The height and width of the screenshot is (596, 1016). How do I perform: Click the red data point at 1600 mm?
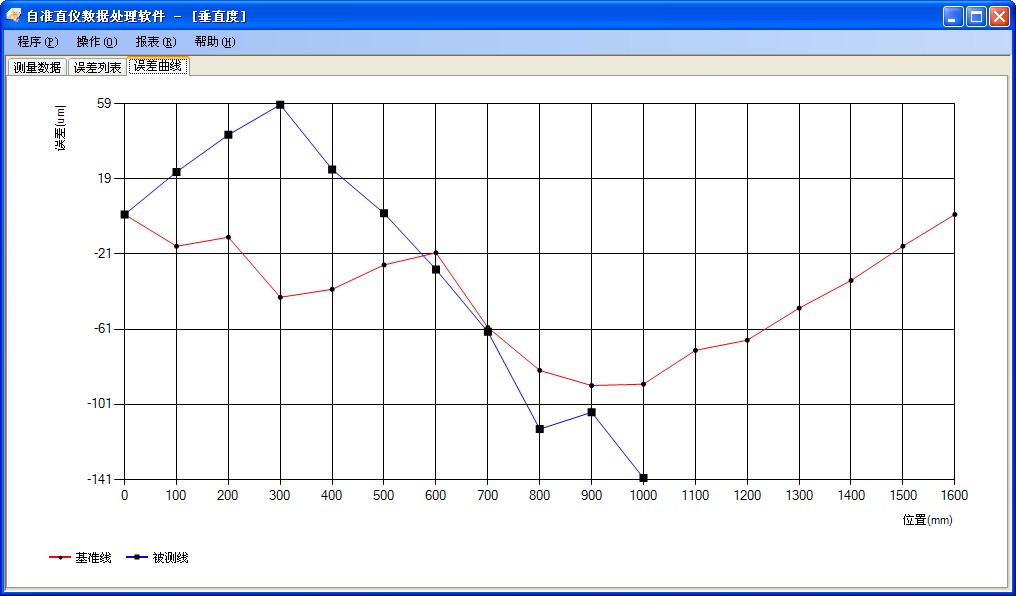[x=955, y=214]
